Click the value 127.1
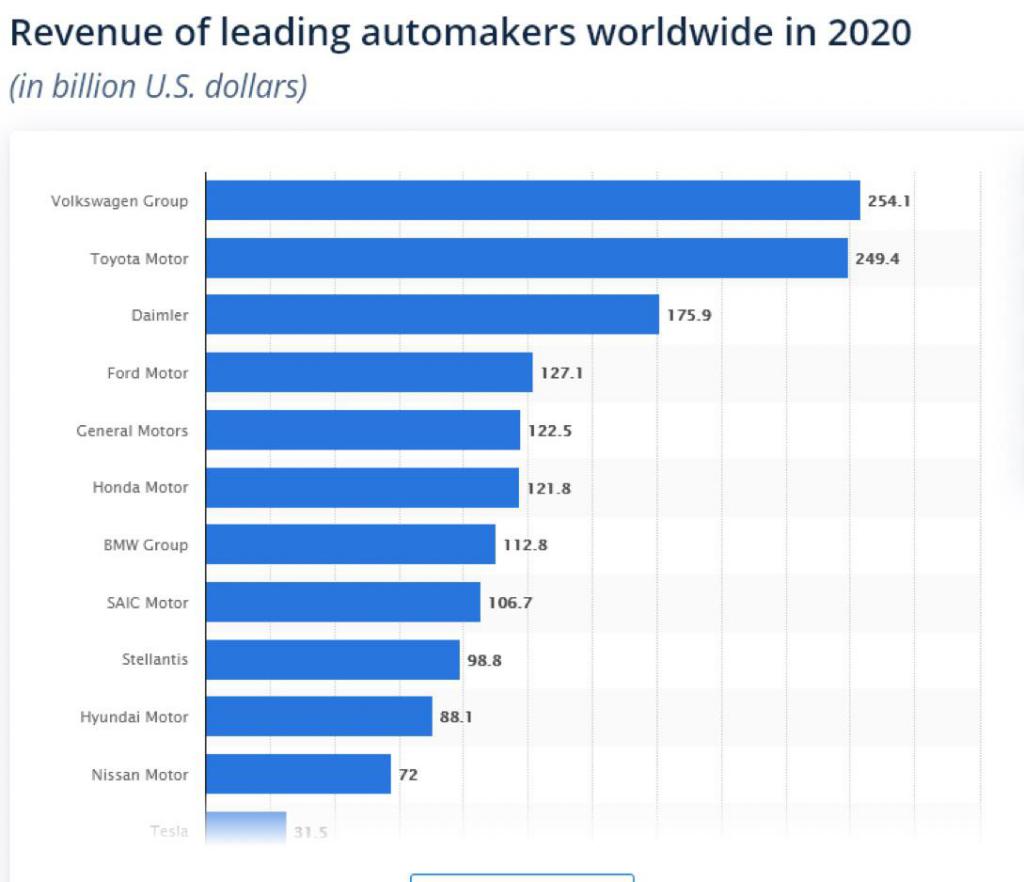 tap(562, 373)
